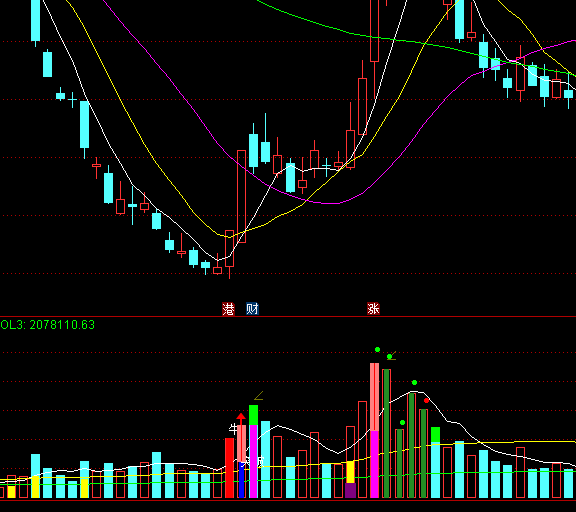Click the red dot signal in volume panel

pyautogui.click(x=426, y=400)
